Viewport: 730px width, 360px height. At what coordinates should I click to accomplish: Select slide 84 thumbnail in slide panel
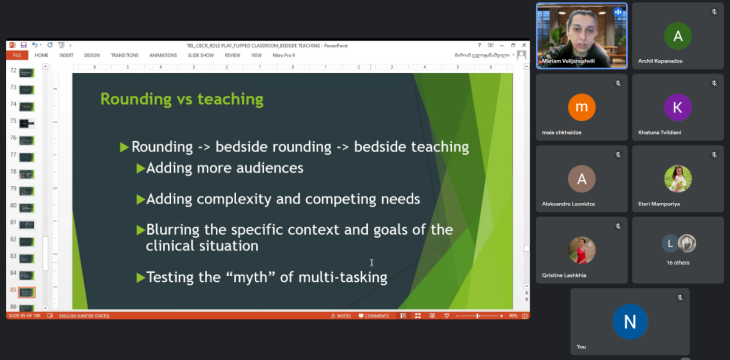(27, 275)
